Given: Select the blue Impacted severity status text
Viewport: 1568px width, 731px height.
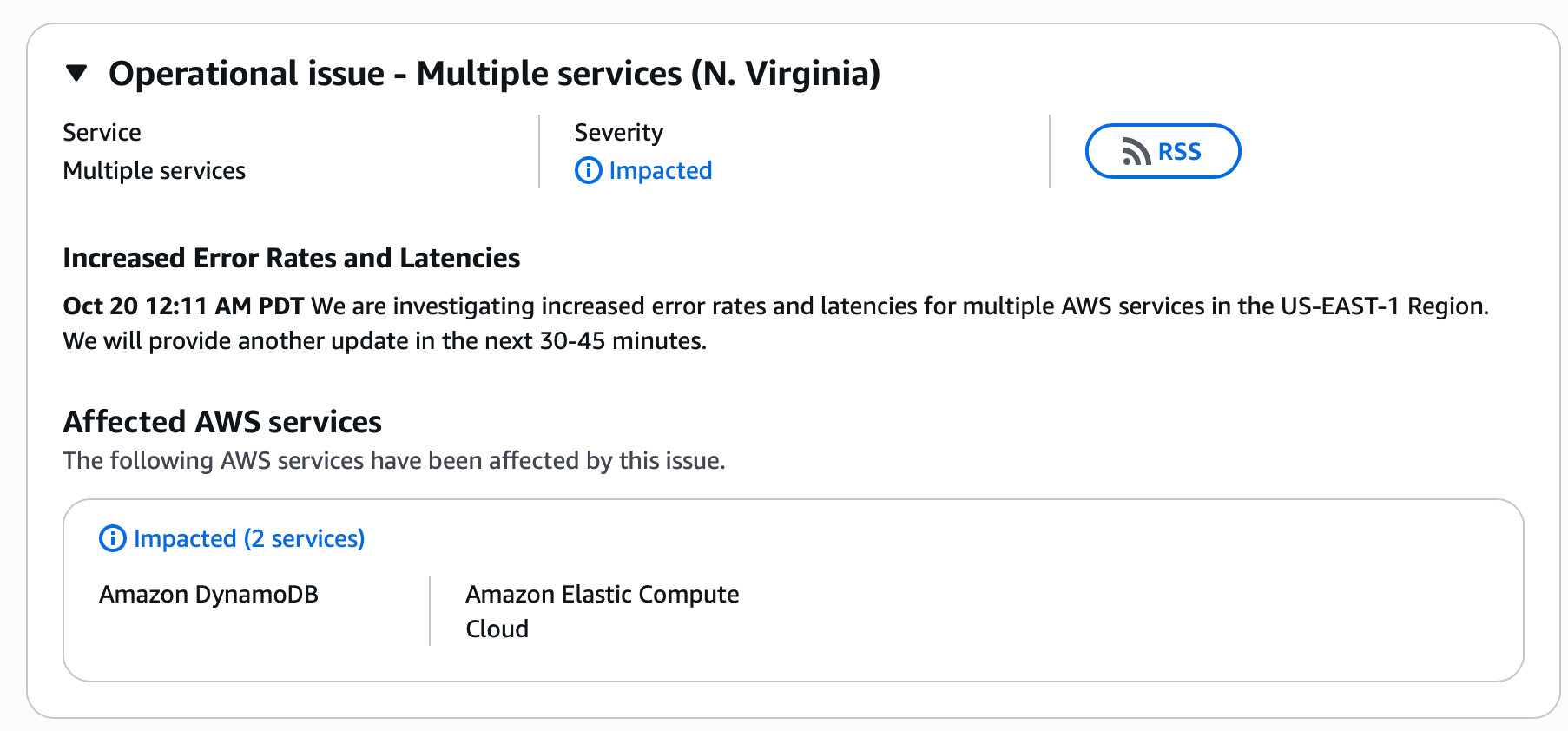Looking at the screenshot, I should click(x=660, y=171).
